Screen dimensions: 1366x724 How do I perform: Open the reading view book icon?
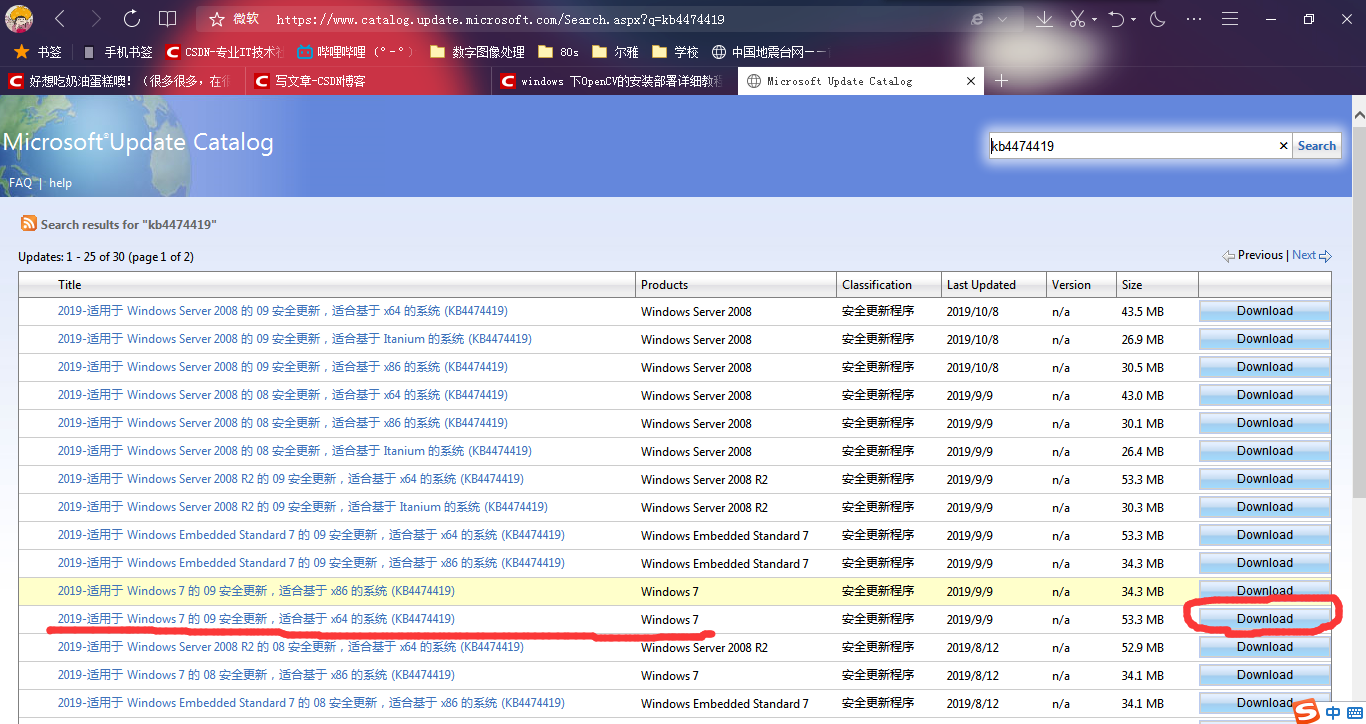point(168,19)
